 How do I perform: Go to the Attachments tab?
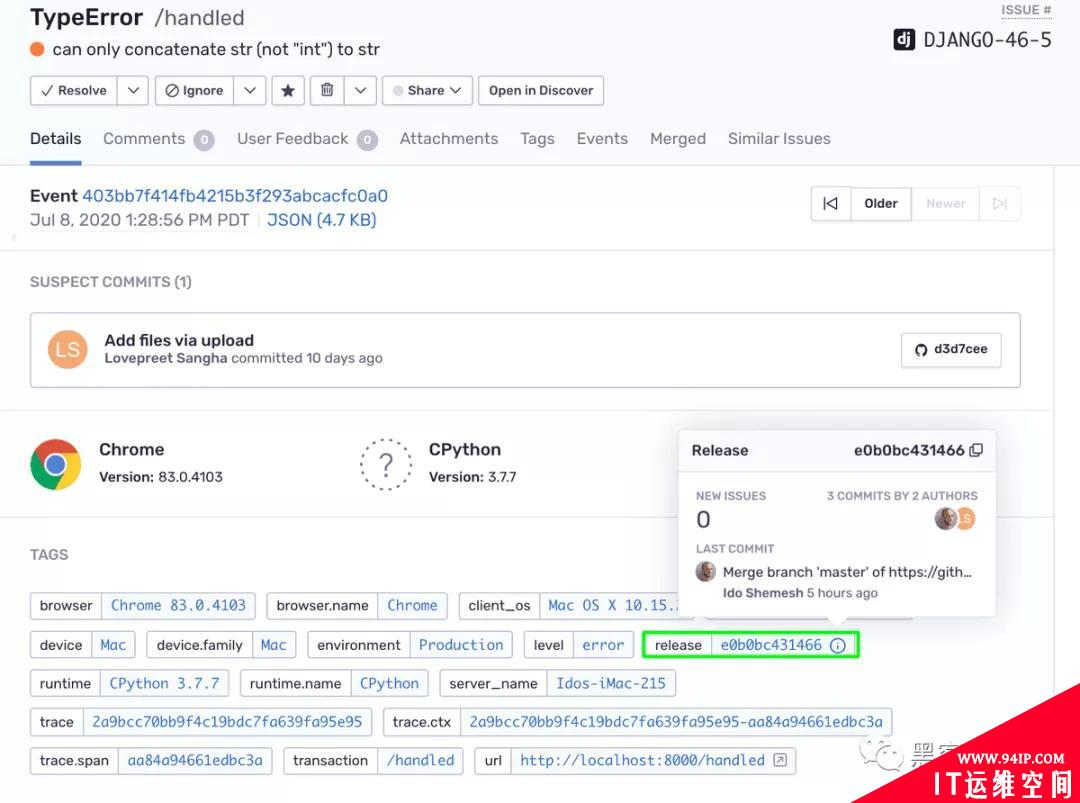tap(449, 138)
